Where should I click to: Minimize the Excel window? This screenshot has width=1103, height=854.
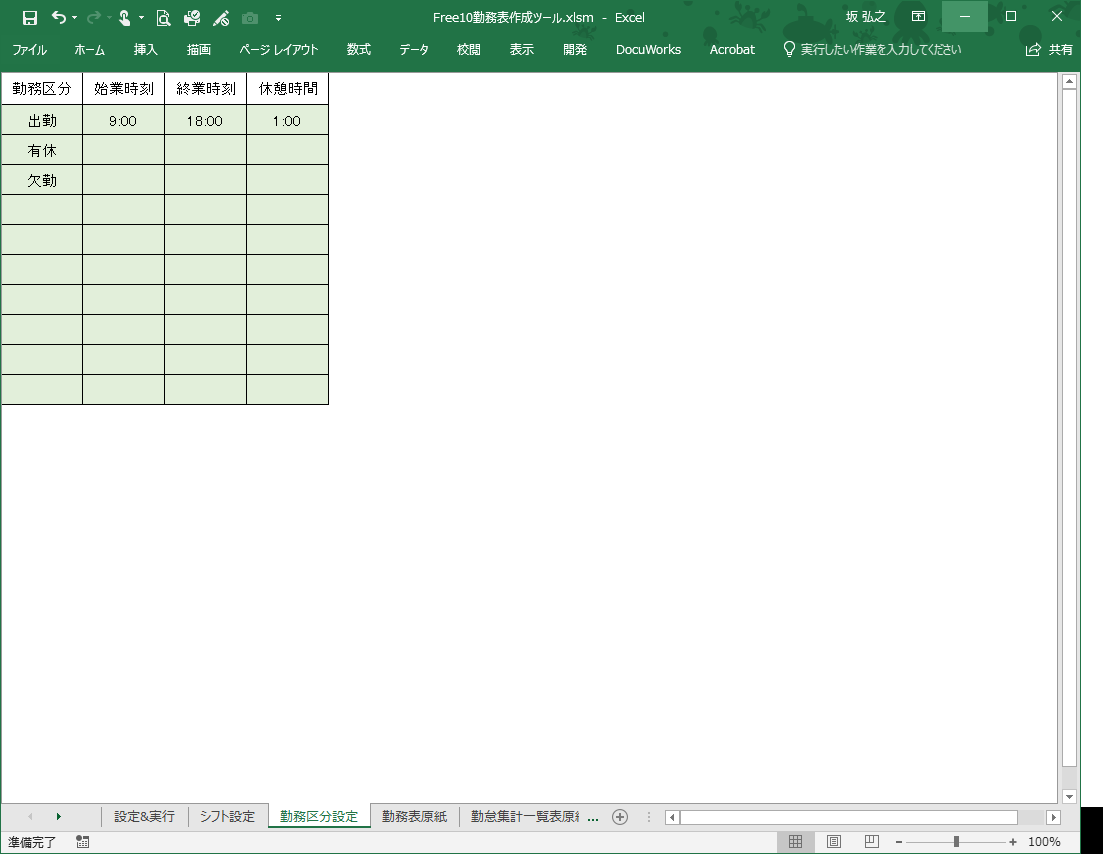(x=965, y=16)
